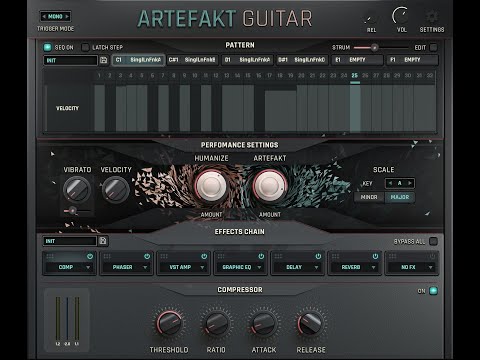Image resolution: width=480 pixels, height=360 pixels.
Task: Expand the VST AMP effect dropdown arrow
Action: (x=202, y=267)
